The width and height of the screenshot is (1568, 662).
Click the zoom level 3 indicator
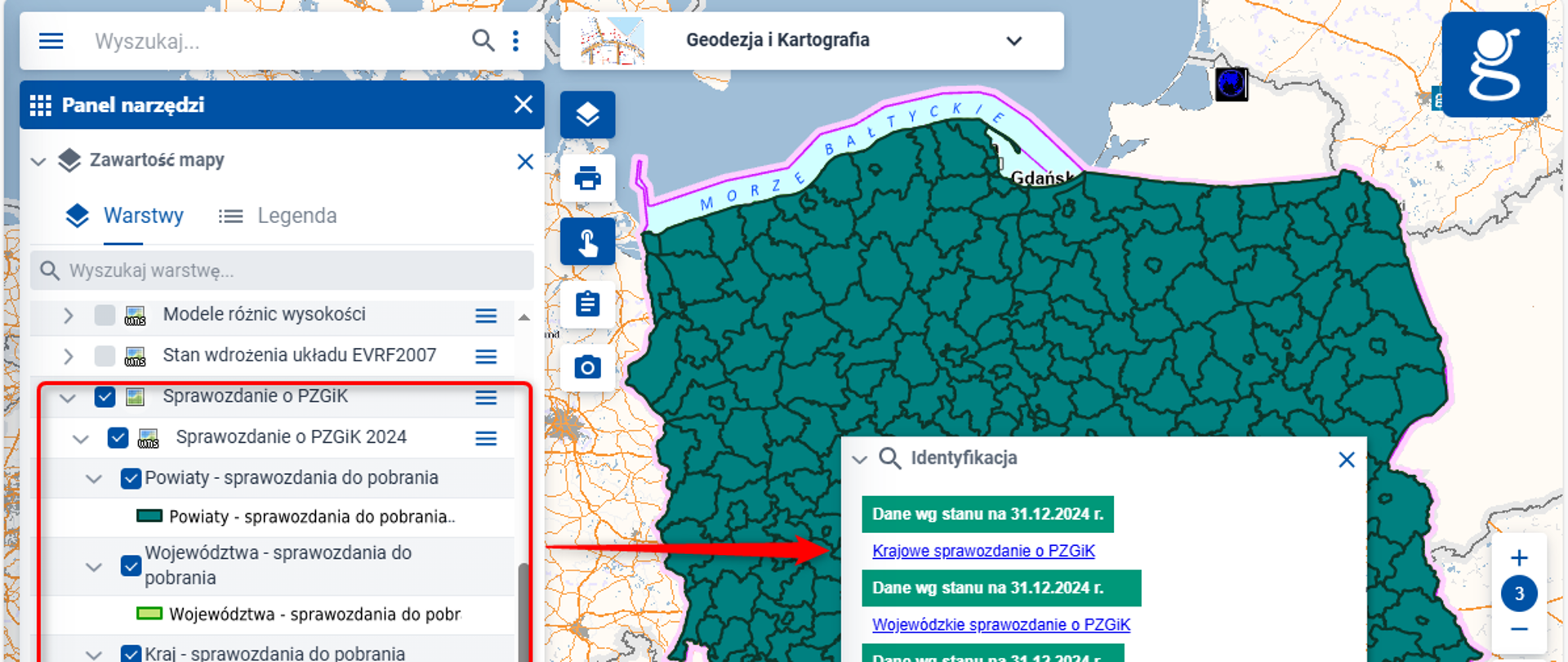click(x=1519, y=594)
